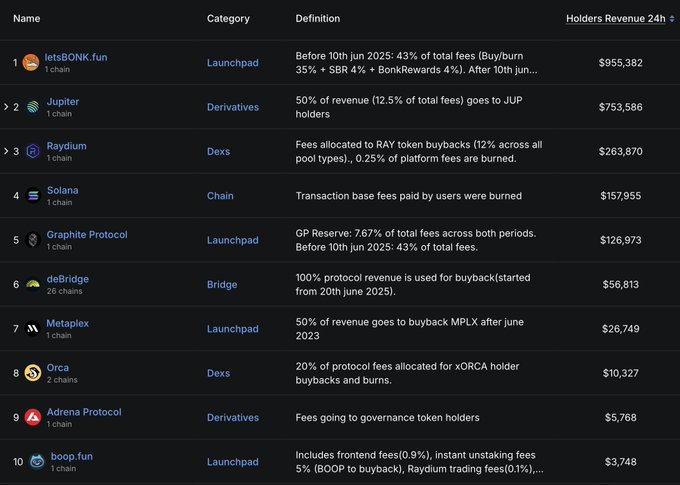This screenshot has width=680, height=485.
Task: Click the letsBONK.fun dog logo icon
Action: click(x=31, y=62)
